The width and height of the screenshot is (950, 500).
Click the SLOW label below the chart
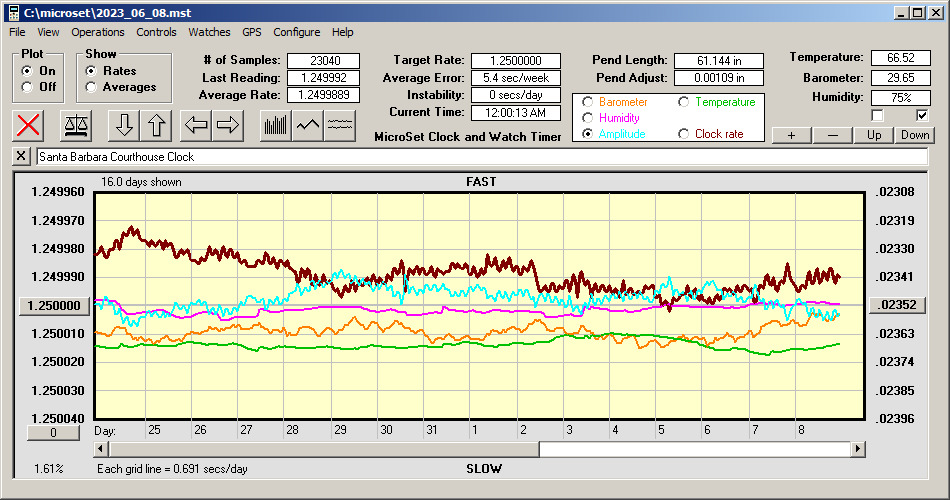[x=483, y=468]
